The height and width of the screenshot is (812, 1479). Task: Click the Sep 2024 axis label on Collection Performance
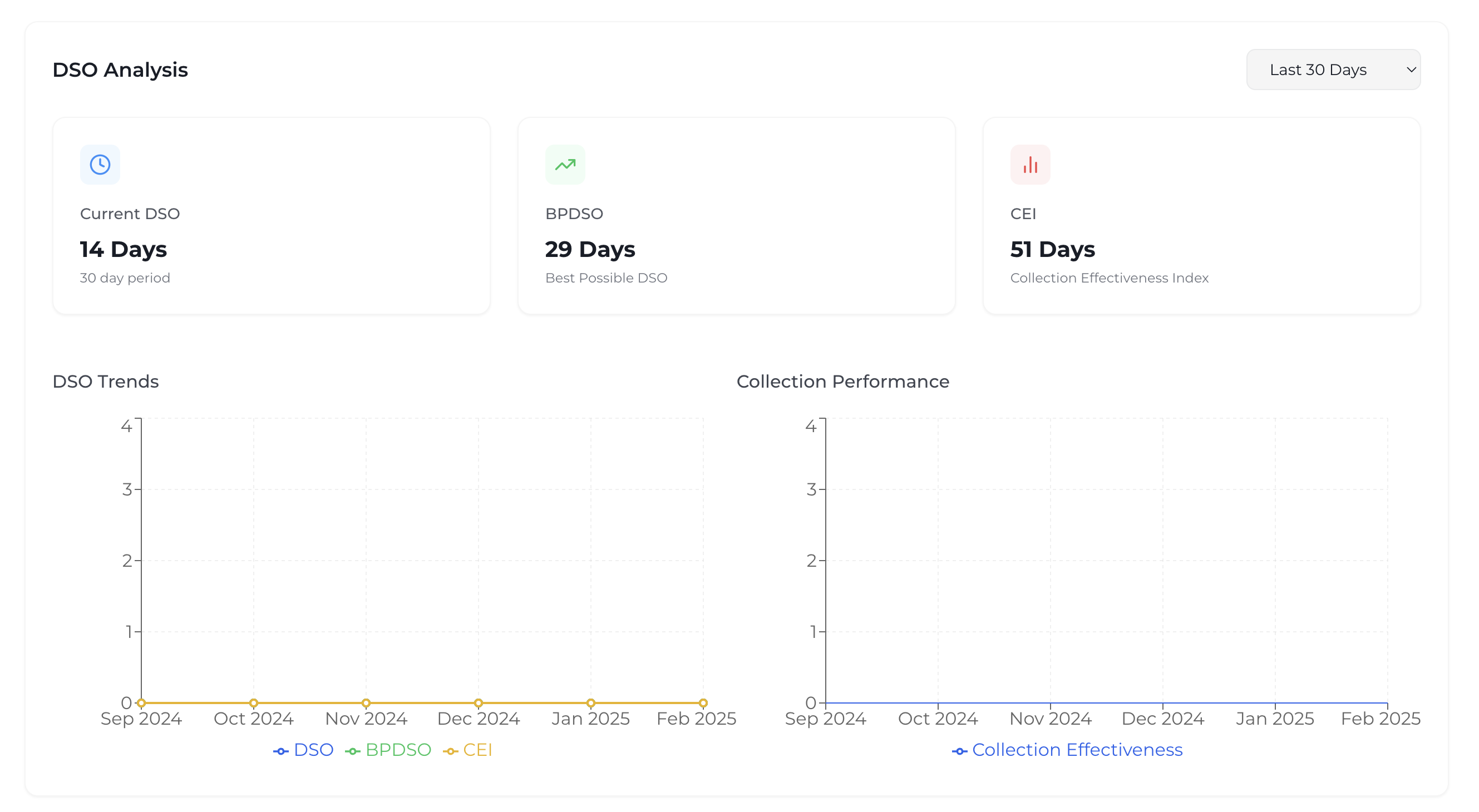pos(826,718)
